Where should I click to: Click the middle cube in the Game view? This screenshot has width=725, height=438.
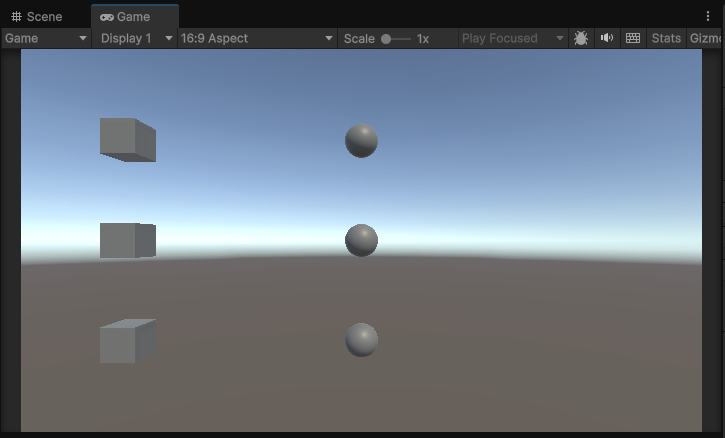coord(127,240)
